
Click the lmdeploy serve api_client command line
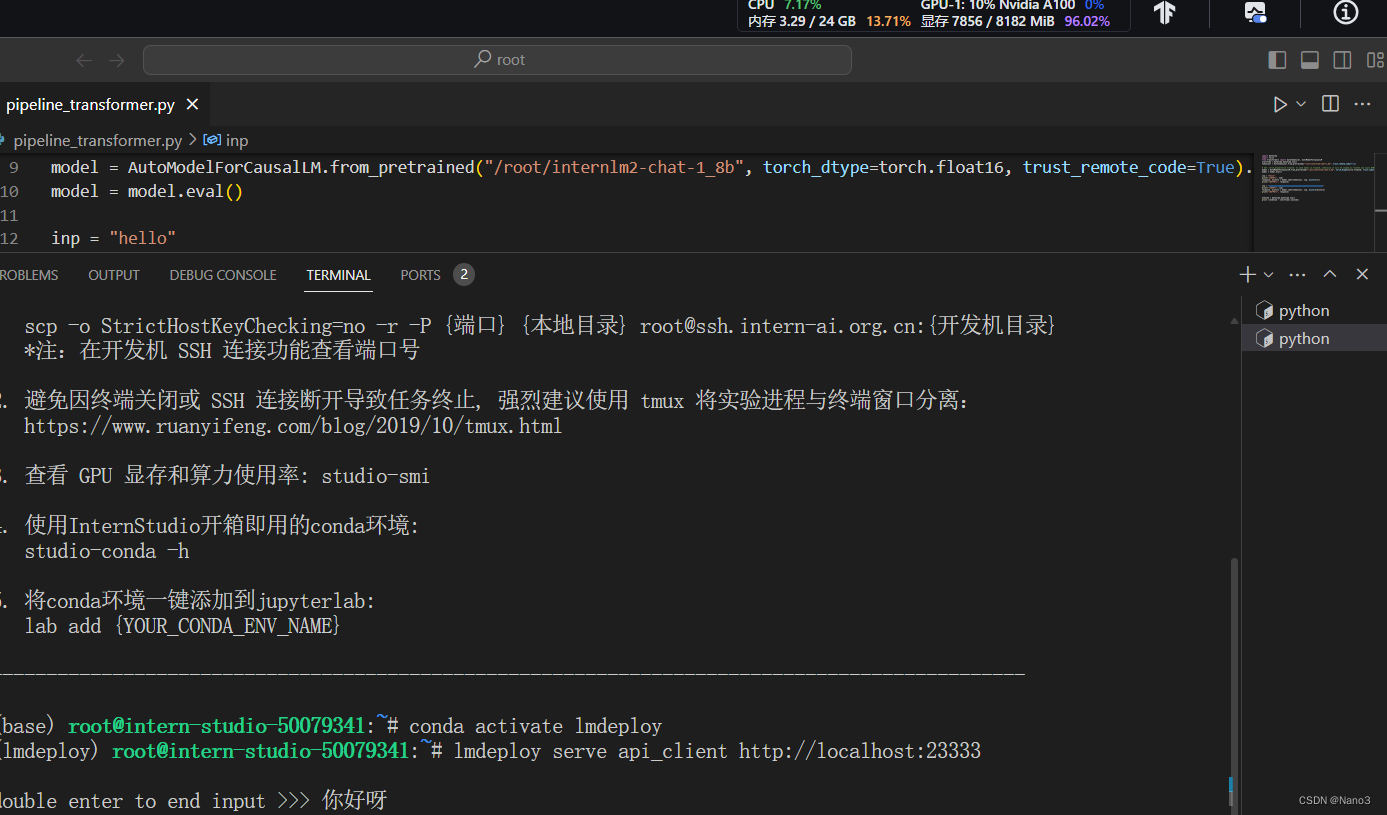pos(717,751)
